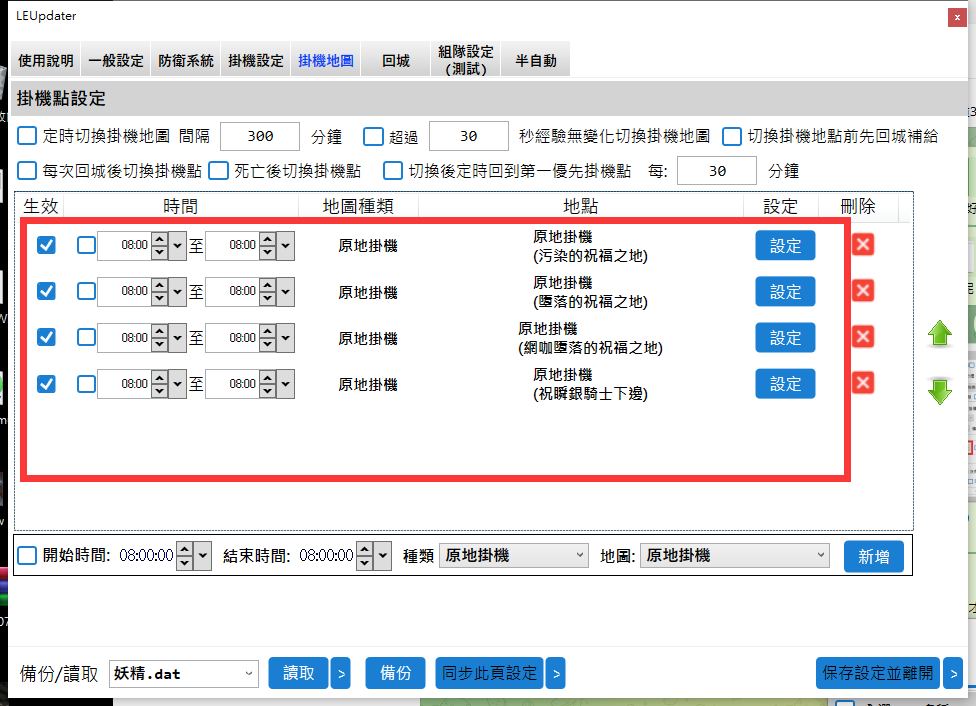976x706 pixels.
Task: Open end-time dropdown in 污染的祝福之地 row
Action: (286, 245)
